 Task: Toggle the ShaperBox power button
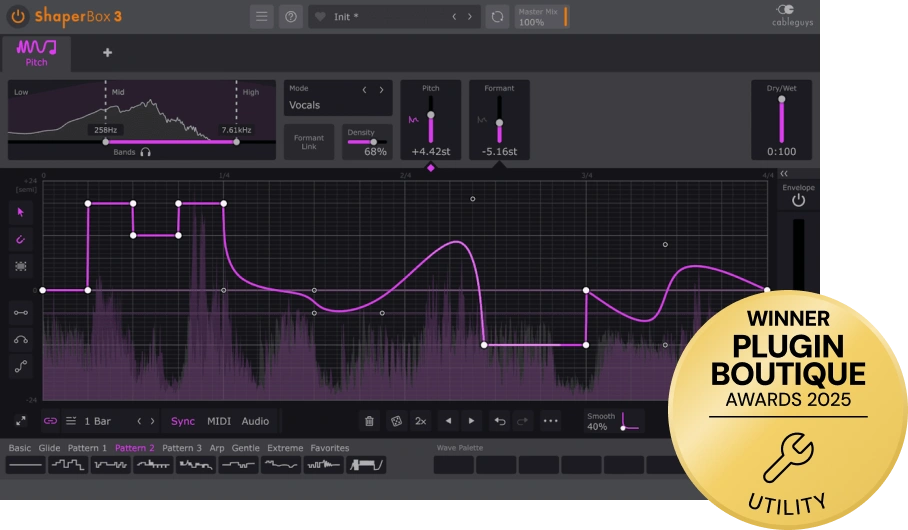click(19, 16)
